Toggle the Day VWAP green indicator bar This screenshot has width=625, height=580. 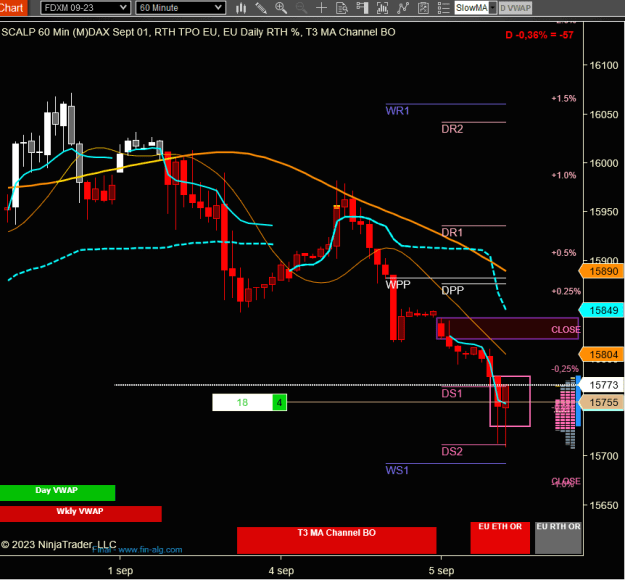point(57,493)
